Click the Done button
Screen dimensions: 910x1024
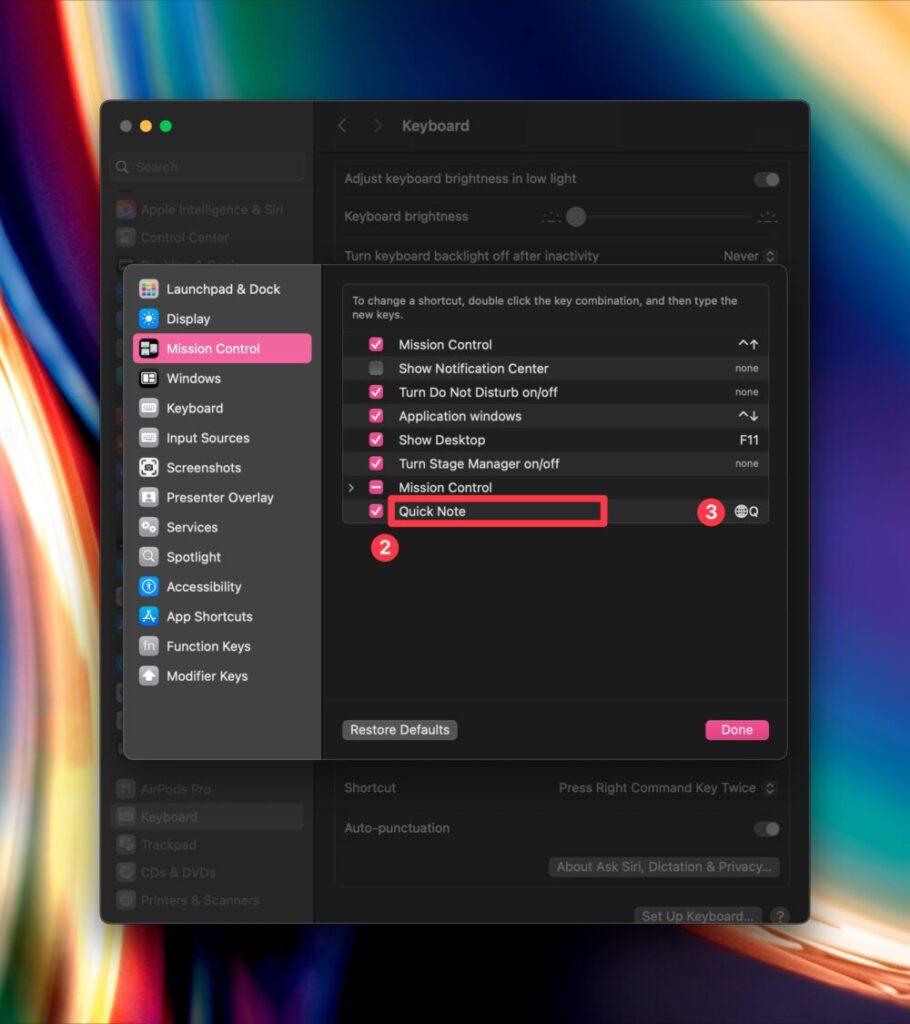point(736,730)
